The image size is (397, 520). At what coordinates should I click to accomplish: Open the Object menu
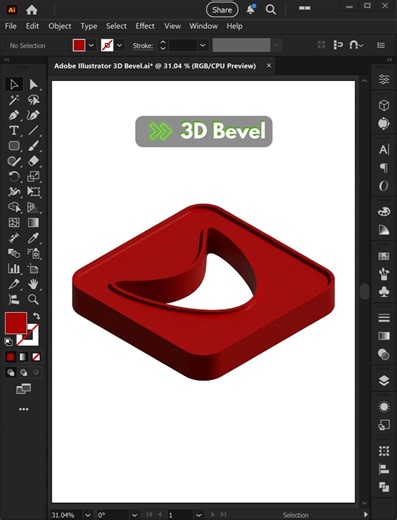point(60,26)
